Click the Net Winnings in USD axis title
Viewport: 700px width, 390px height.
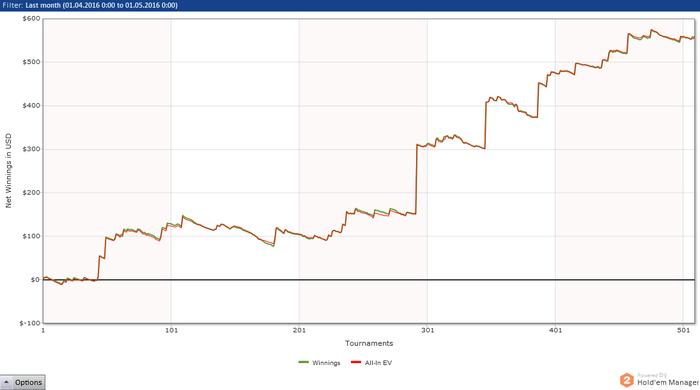tap(8, 171)
